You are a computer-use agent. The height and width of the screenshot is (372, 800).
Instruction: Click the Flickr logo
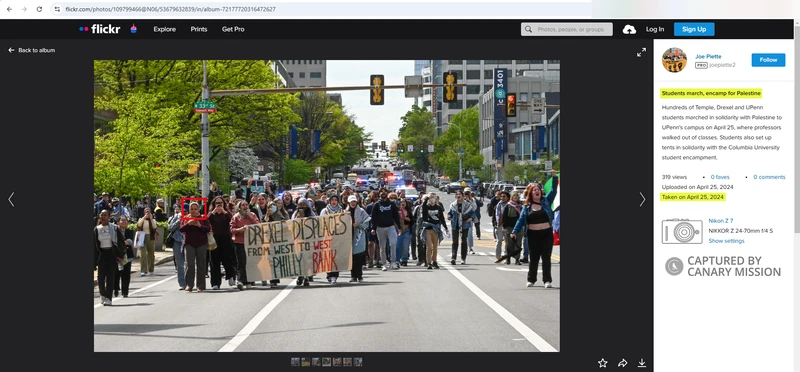tap(99, 29)
